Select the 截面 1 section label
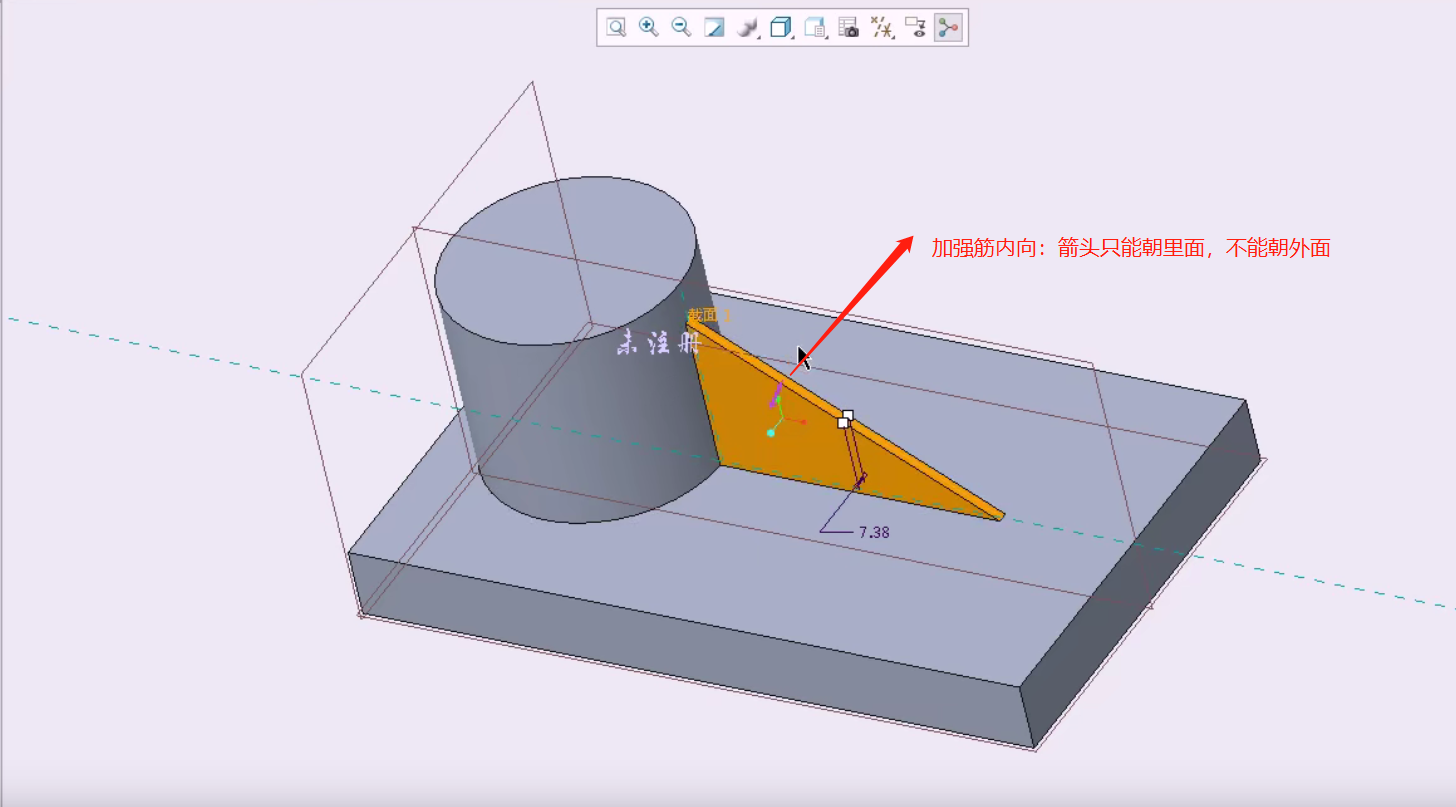The image size is (1456, 807). click(708, 315)
